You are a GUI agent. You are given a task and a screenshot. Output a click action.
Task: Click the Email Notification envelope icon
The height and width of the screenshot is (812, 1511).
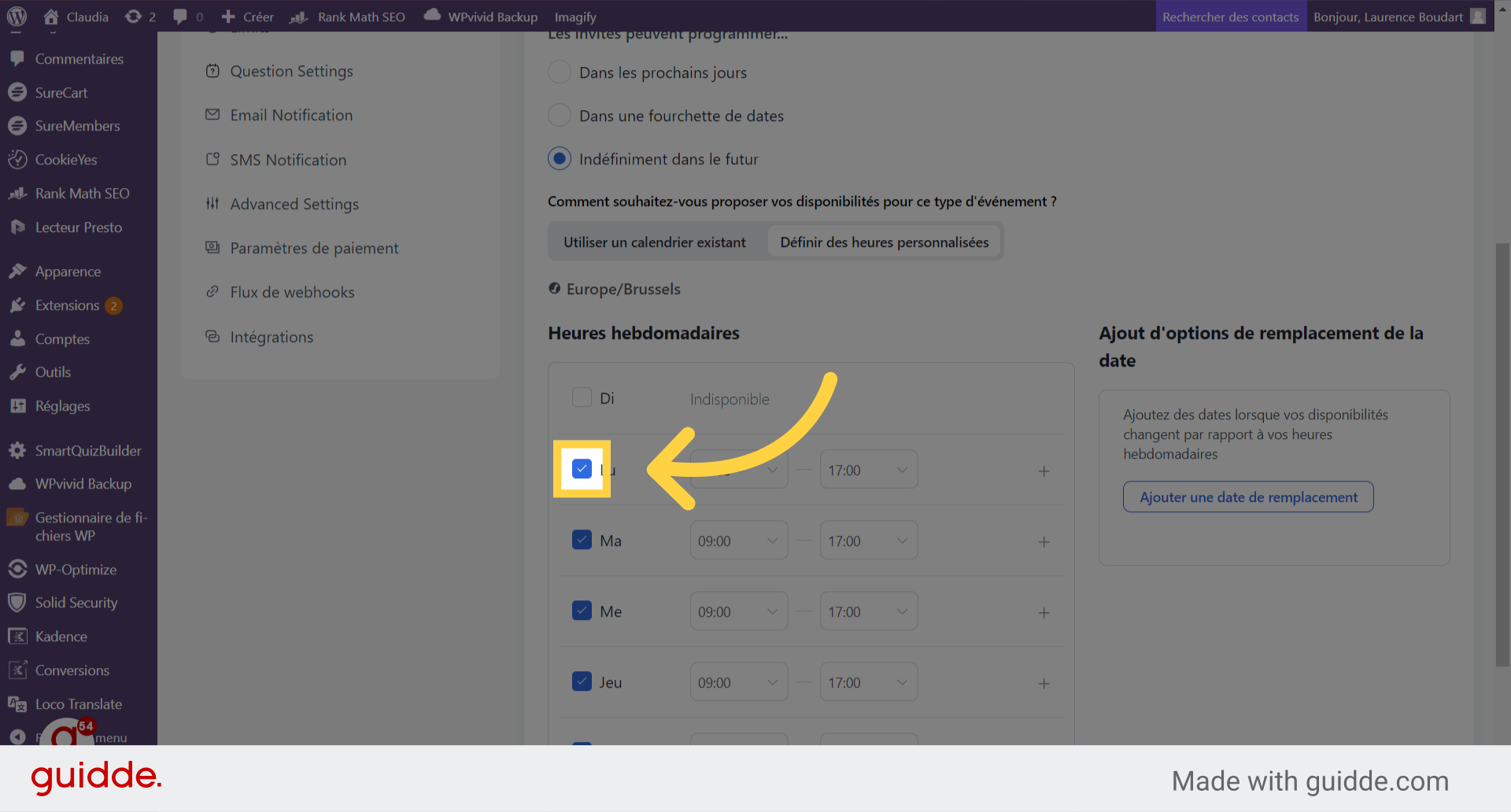pos(212,115)
